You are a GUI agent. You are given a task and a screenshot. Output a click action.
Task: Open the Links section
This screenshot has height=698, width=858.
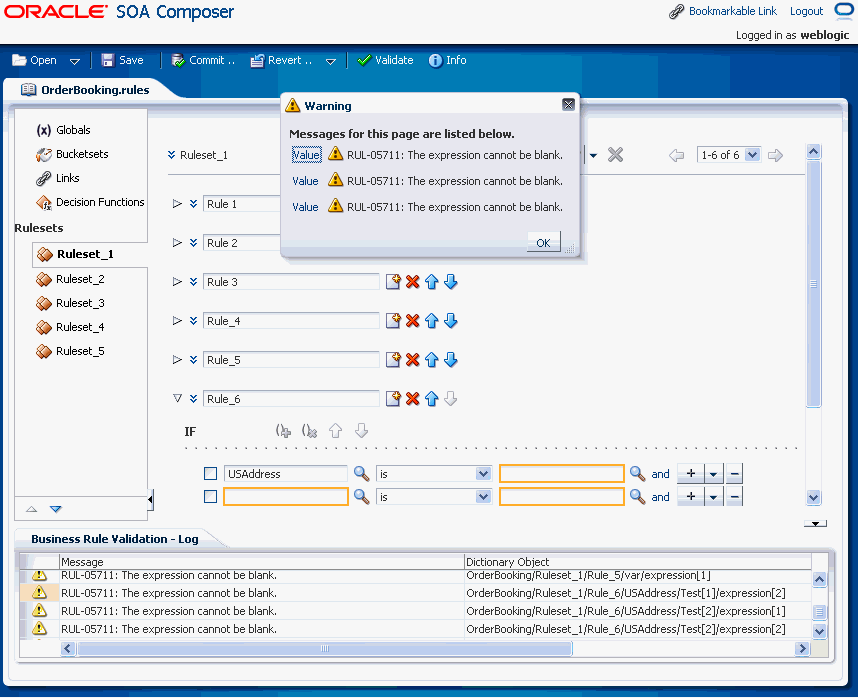pos(57,178)
